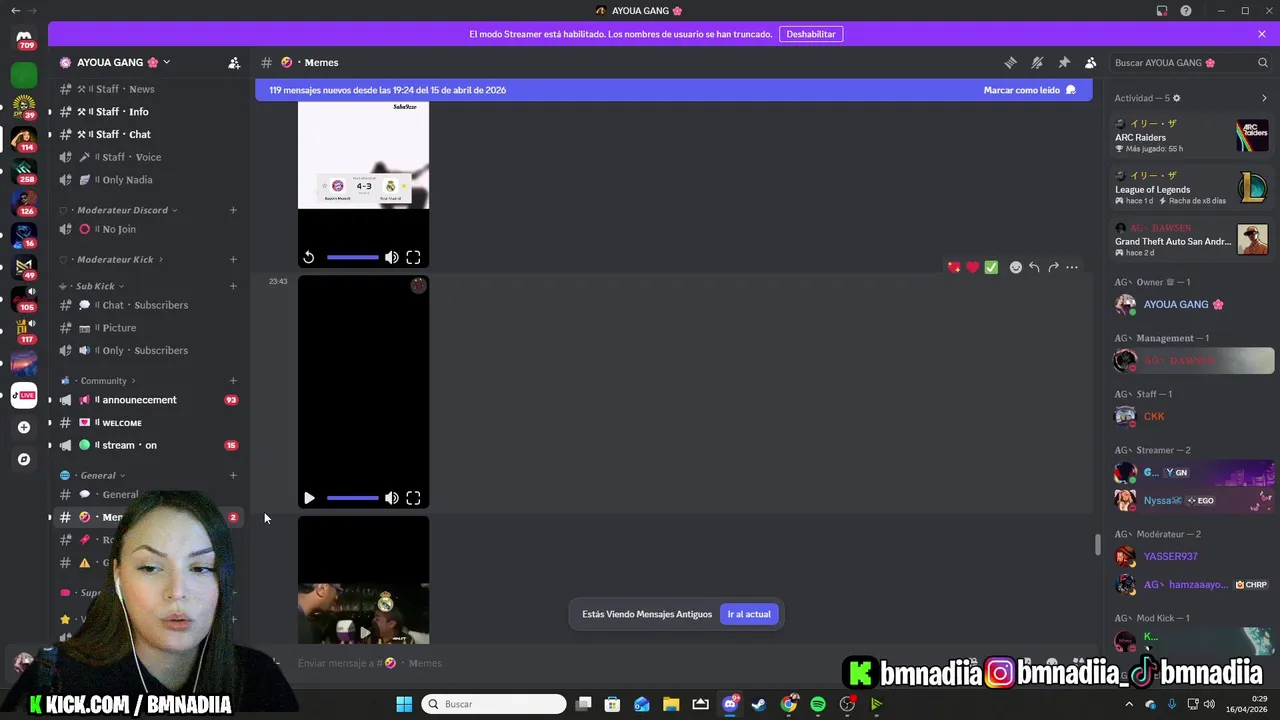The image size is (1280, 720).
Task: Click the search magnifier in Buscar AYOUA GANG
Action: click(x=1263, y=62)
